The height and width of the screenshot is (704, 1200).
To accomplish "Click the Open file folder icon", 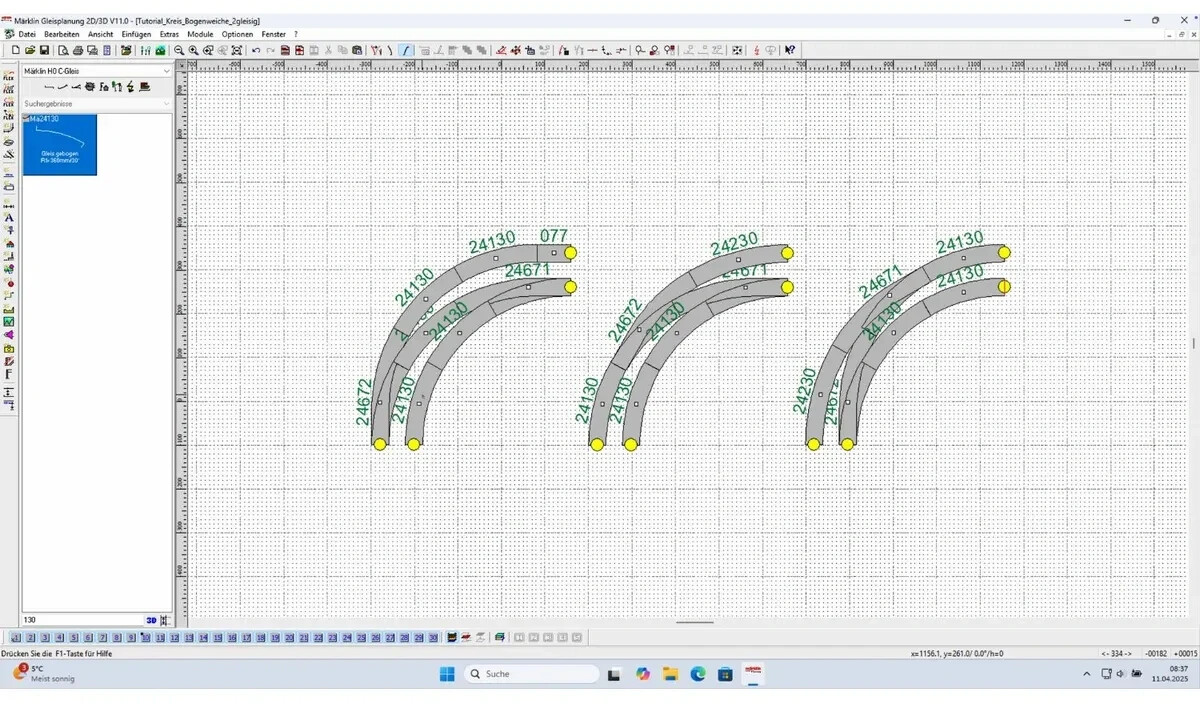I will tap(30, 50).
